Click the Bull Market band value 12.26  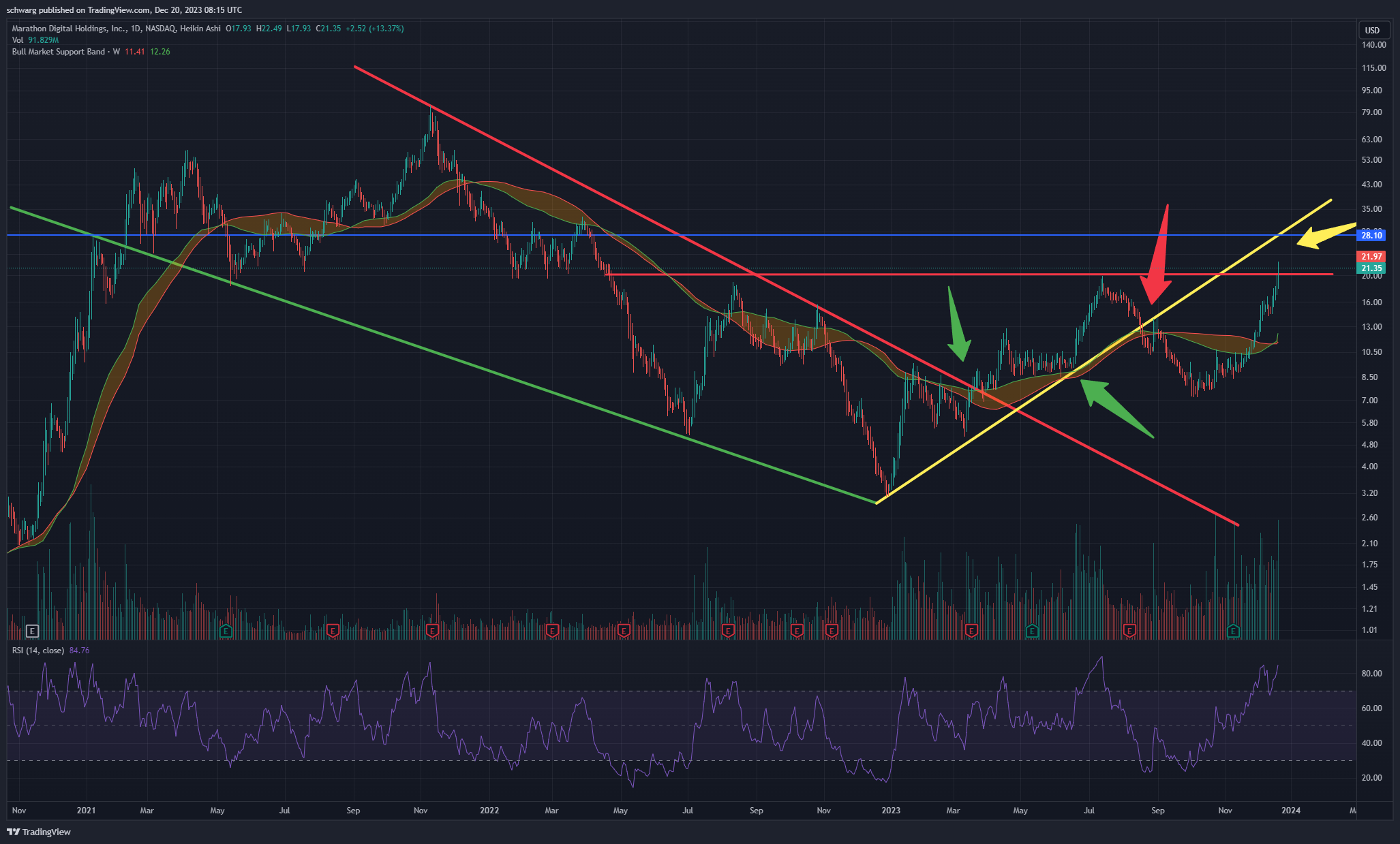coord(160,52)
